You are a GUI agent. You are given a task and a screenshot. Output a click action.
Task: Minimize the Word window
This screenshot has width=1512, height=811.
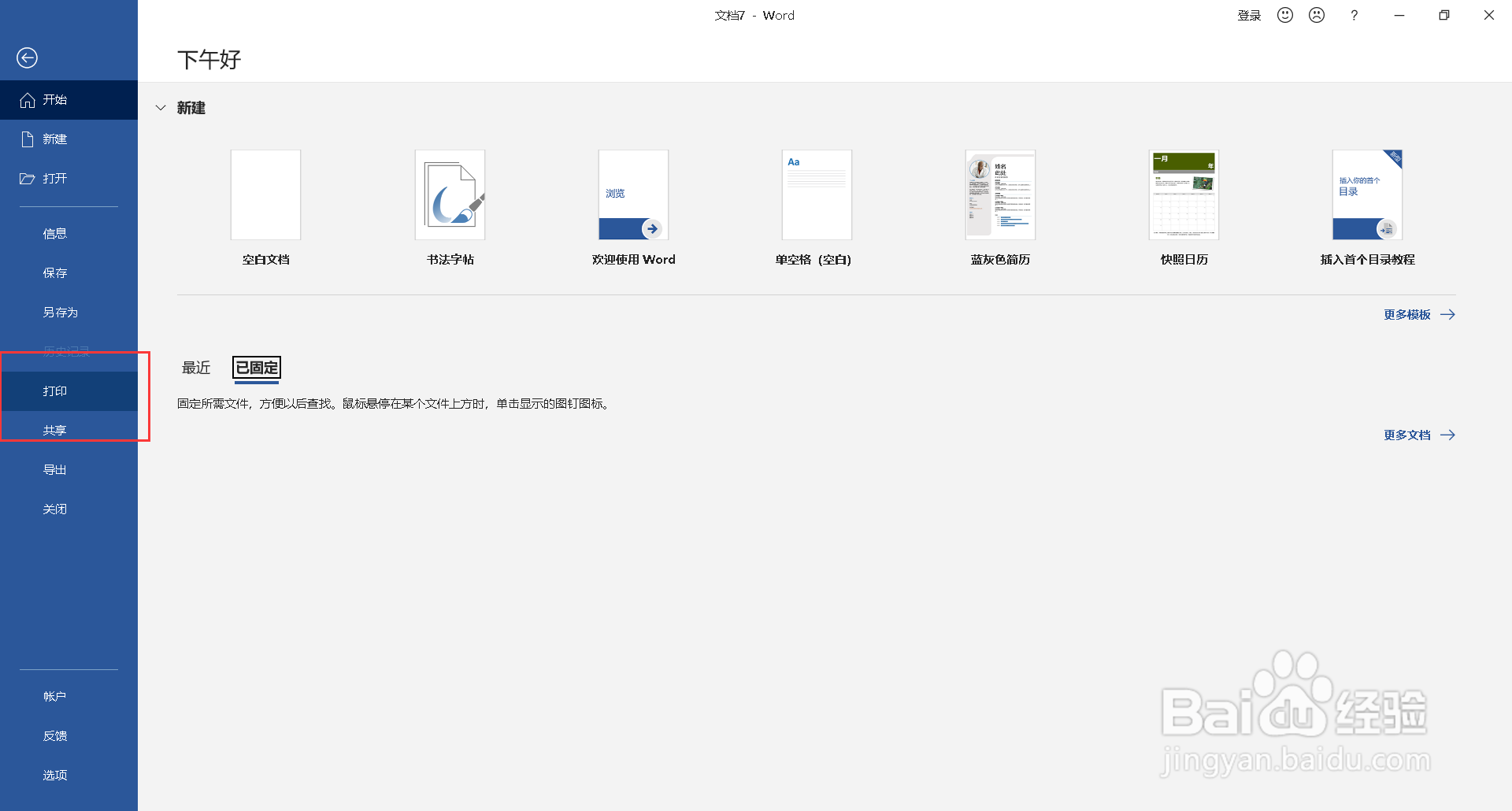coord(1399,15)
